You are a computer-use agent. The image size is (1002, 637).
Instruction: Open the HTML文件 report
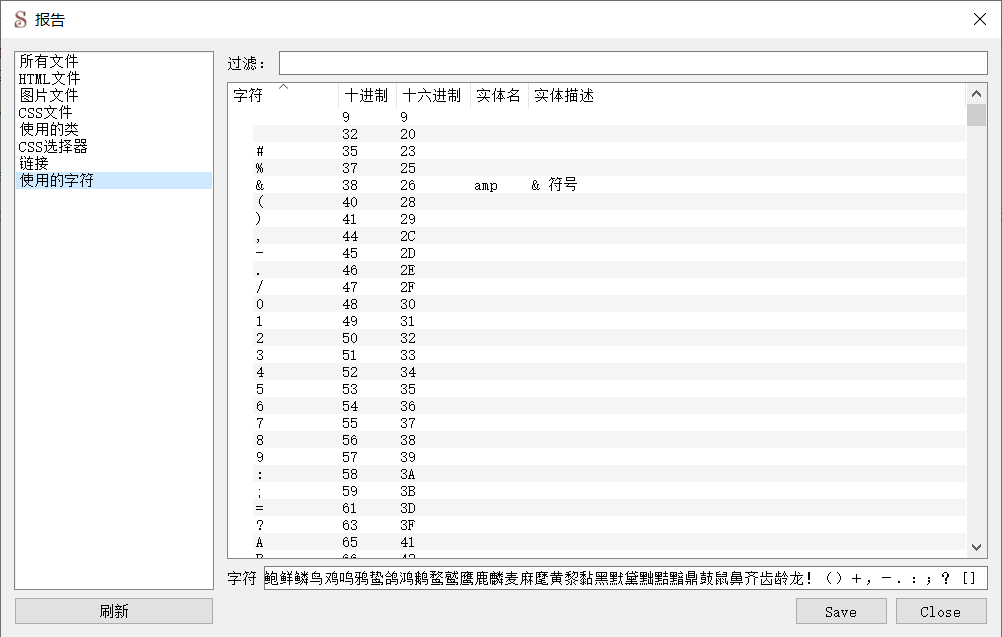(x=49, y=79)
